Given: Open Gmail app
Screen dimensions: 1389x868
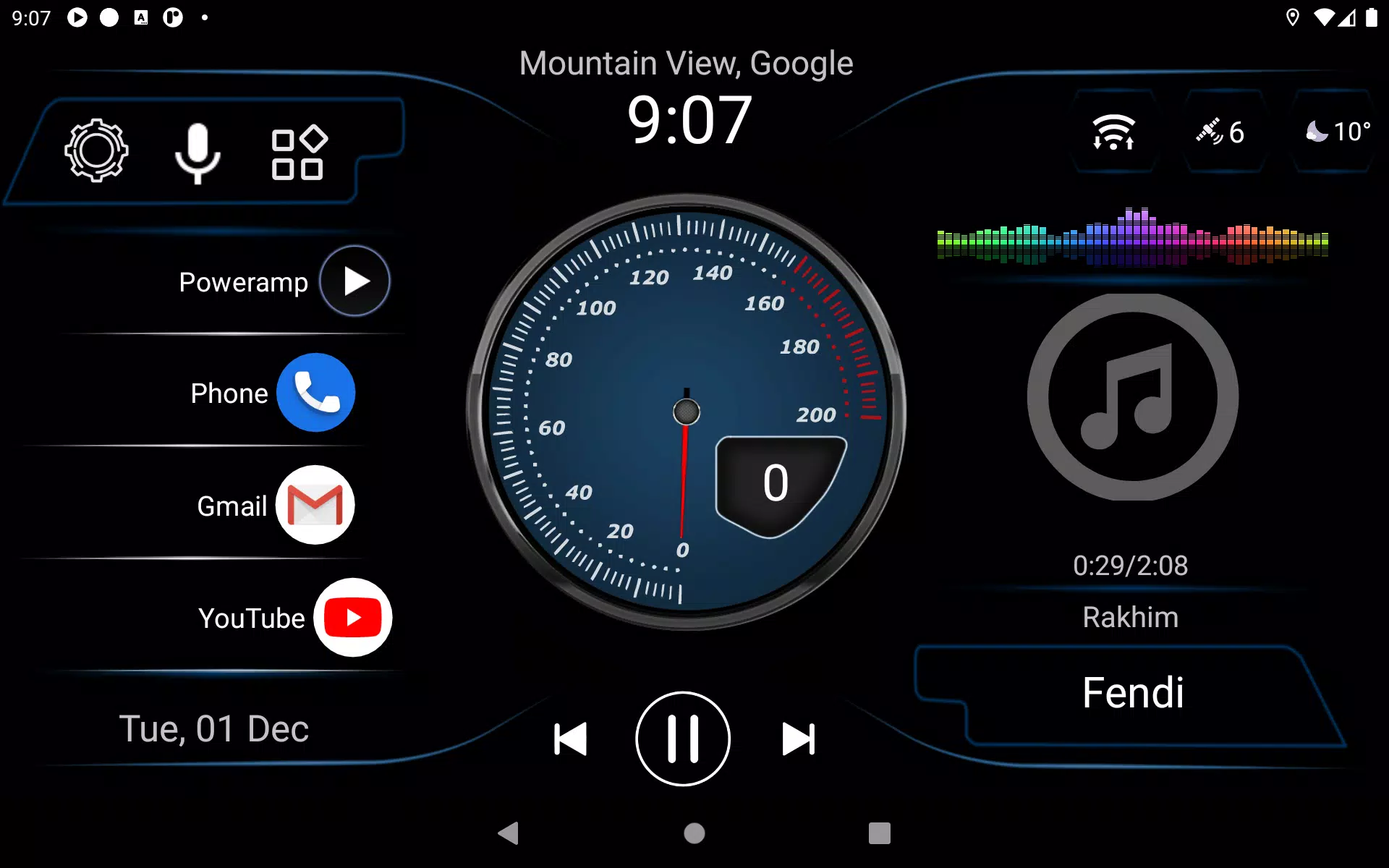Looking at the screenshot, I should pyautogui.click(x=314, y=505).
